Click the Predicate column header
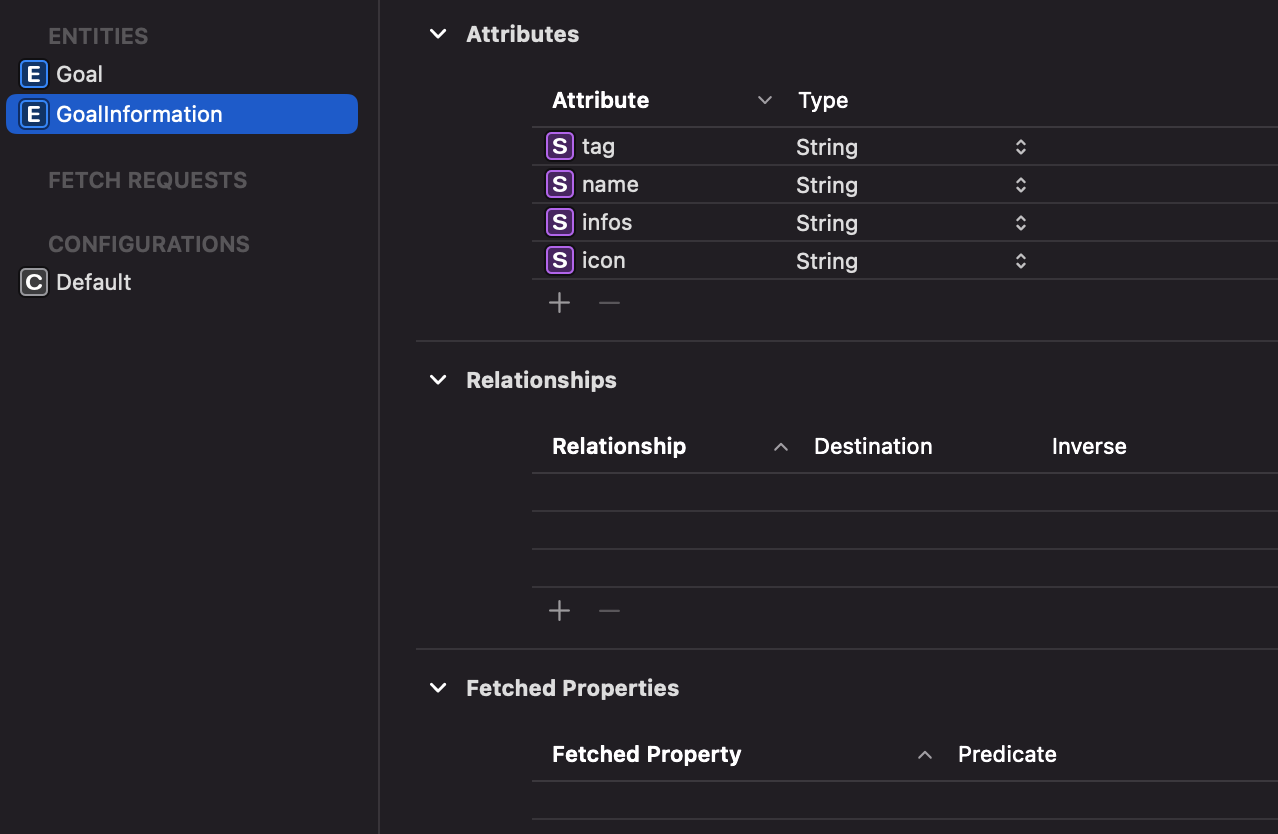The width and height of the screenshot is (1278, 834). tap(1007, 754)
